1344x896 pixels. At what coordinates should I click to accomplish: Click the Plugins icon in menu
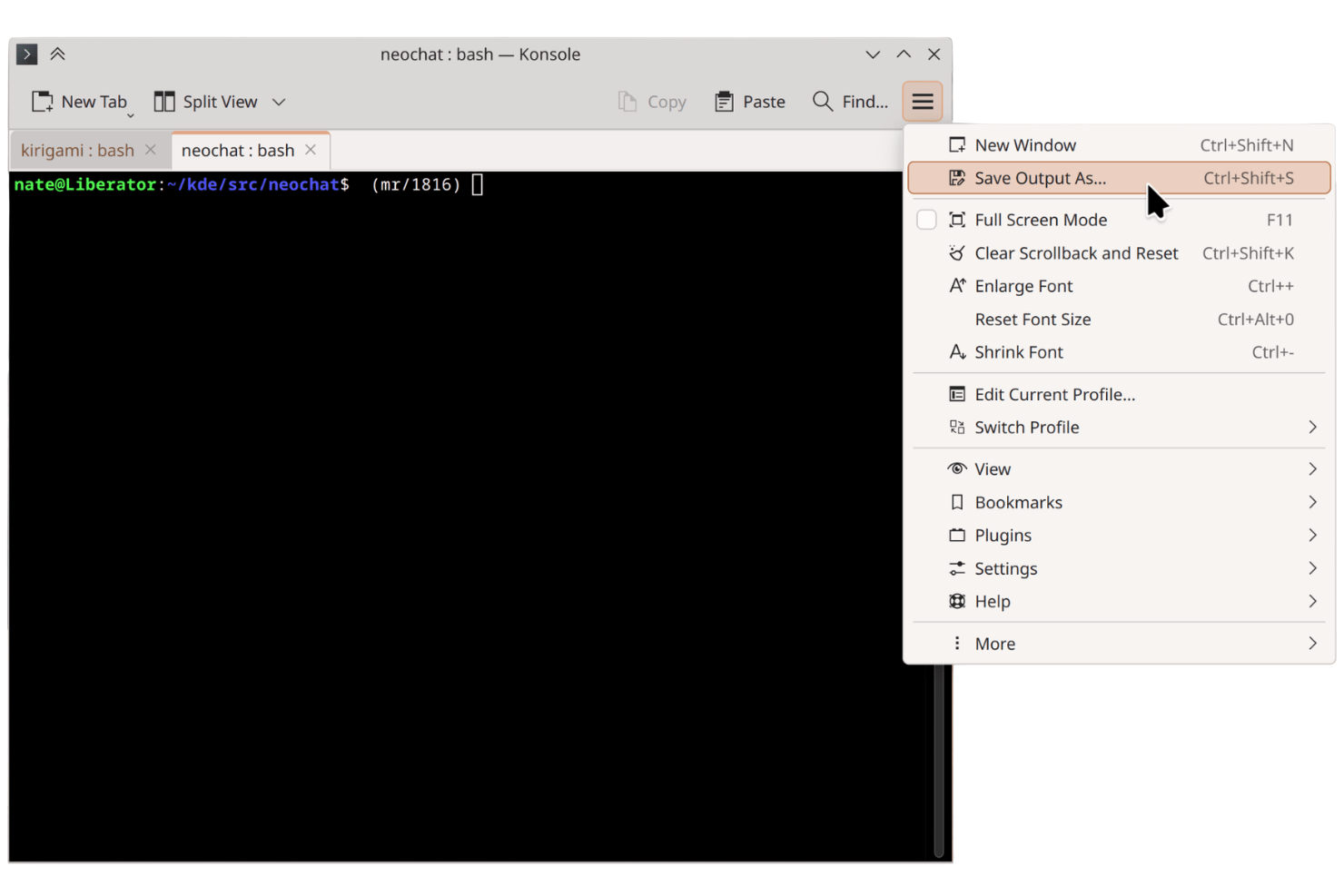[x=957, y=536]
